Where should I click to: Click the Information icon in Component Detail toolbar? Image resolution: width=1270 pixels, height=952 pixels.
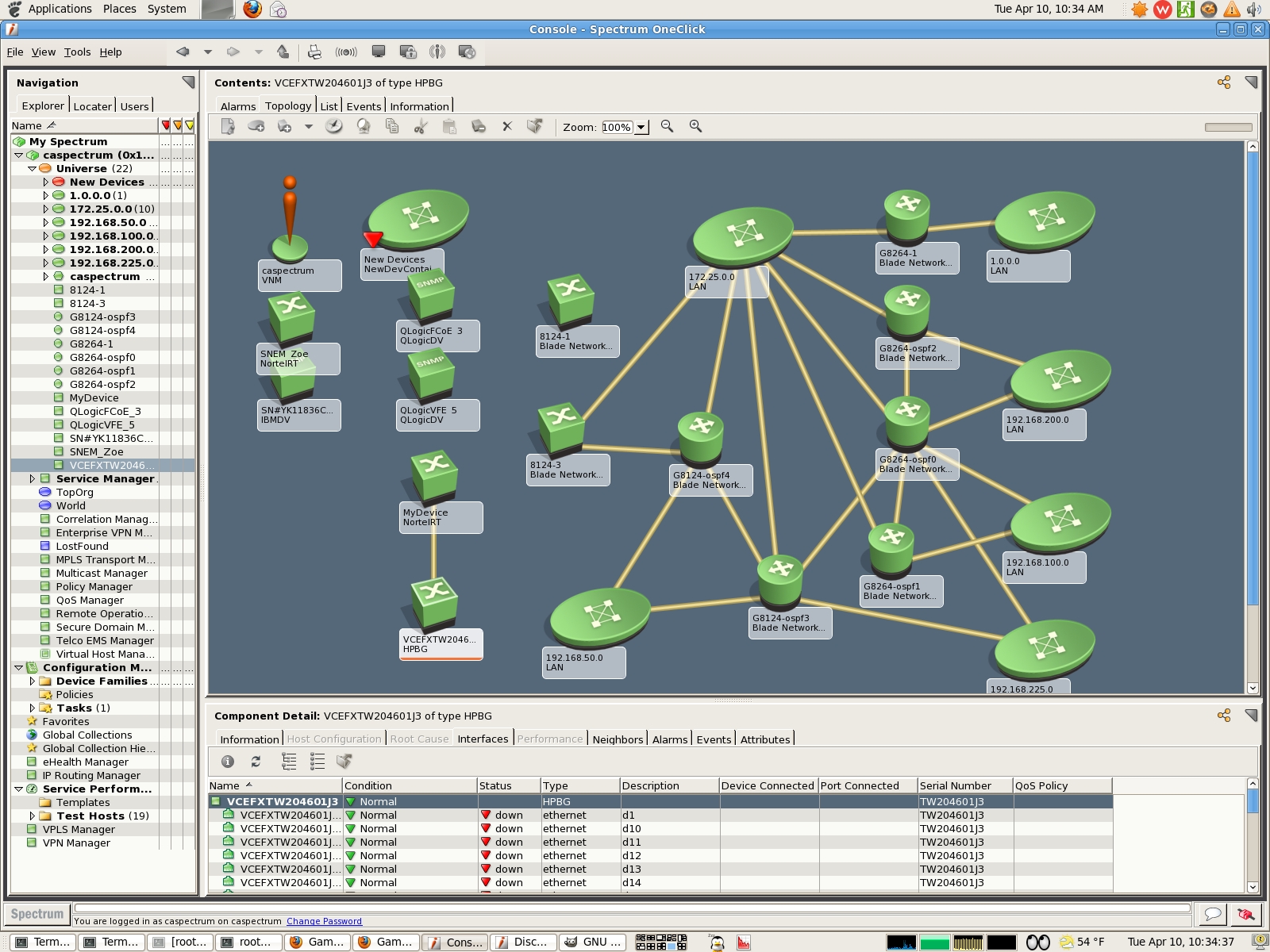click(x=228, y=762)
